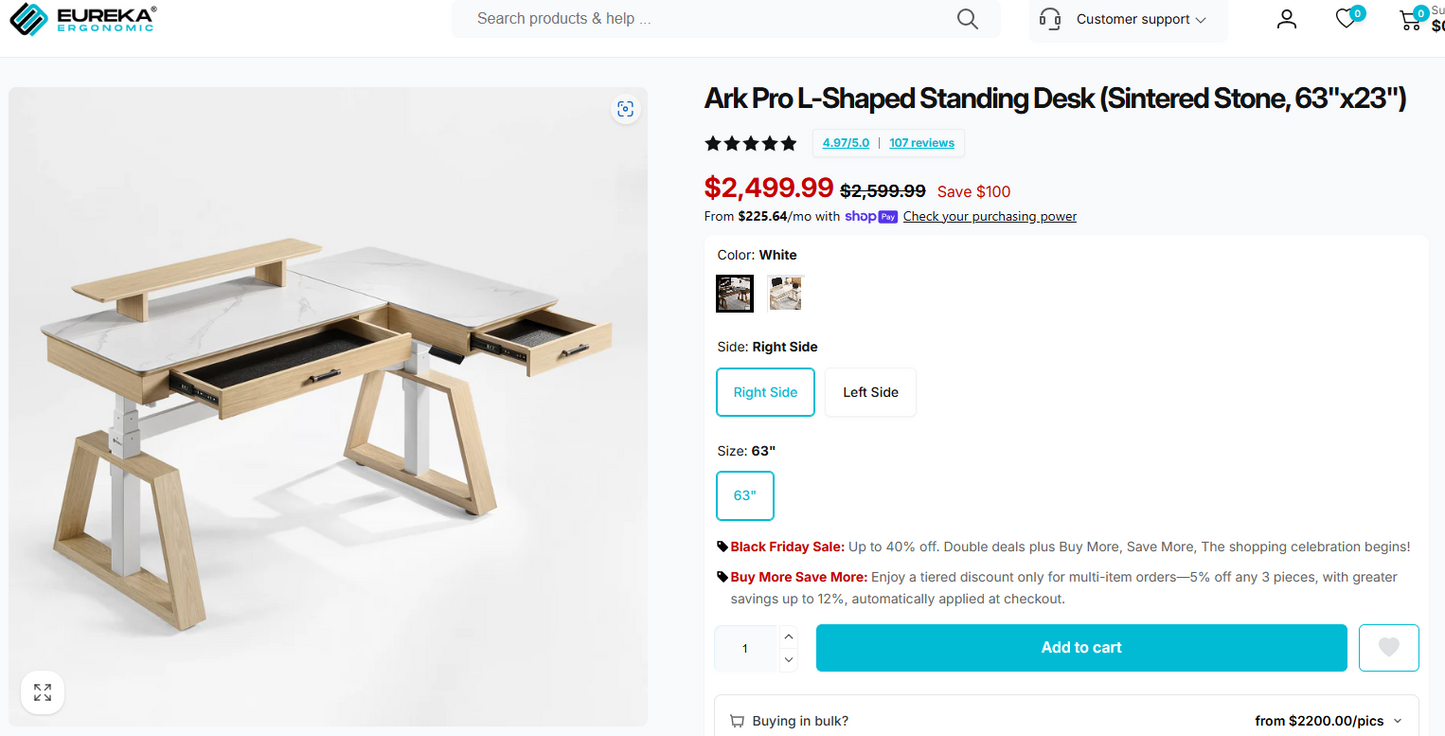This screenshot has height=736, width=1445.
Task: Select the Right Side option
Action: pos(765,392)
